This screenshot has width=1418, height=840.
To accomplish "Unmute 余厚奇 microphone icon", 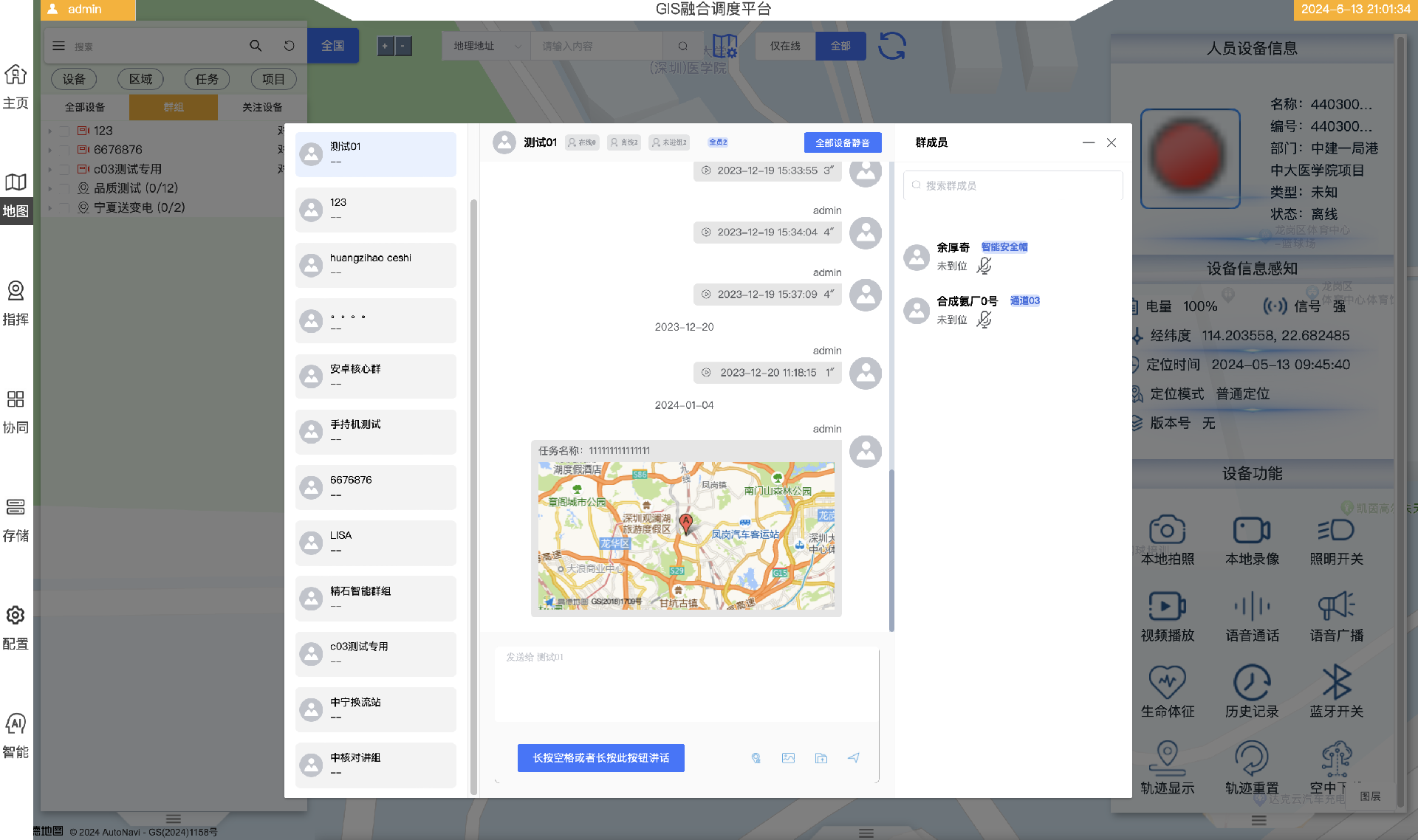I will pos(984,266).
